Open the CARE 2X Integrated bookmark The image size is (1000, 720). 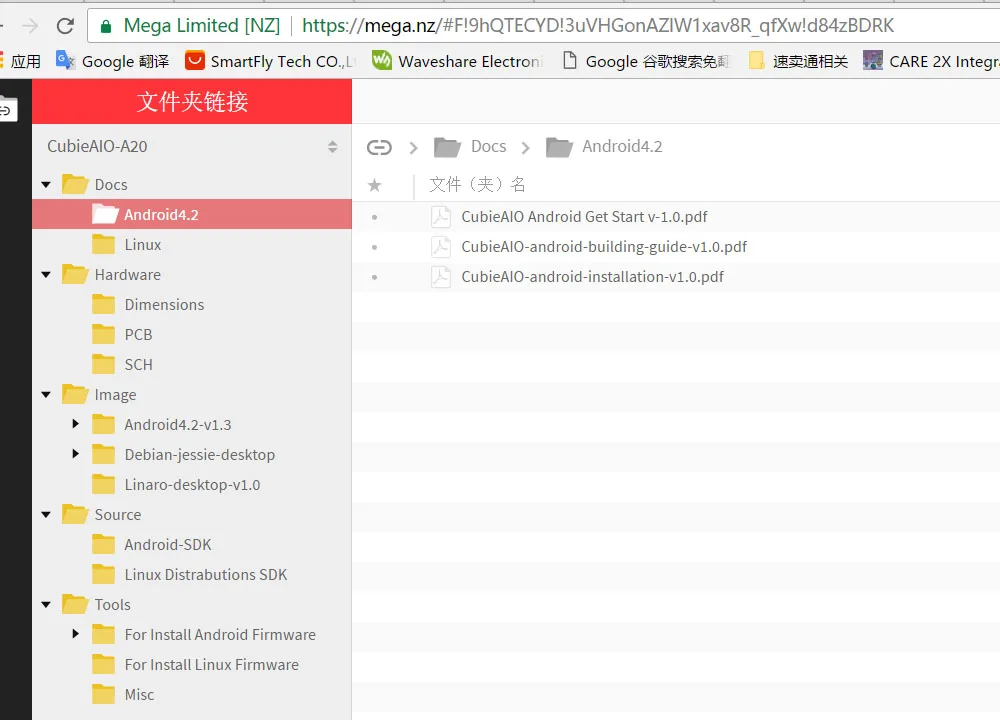pyautogui.click(x=931, y=61)
